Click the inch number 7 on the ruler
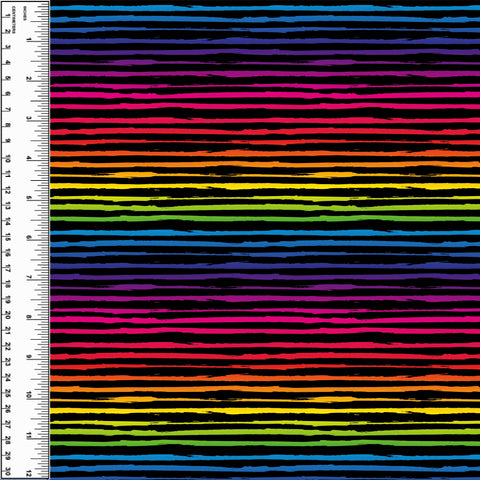The height and width of the screenshot is (480, 480). (x=29, y=277)
